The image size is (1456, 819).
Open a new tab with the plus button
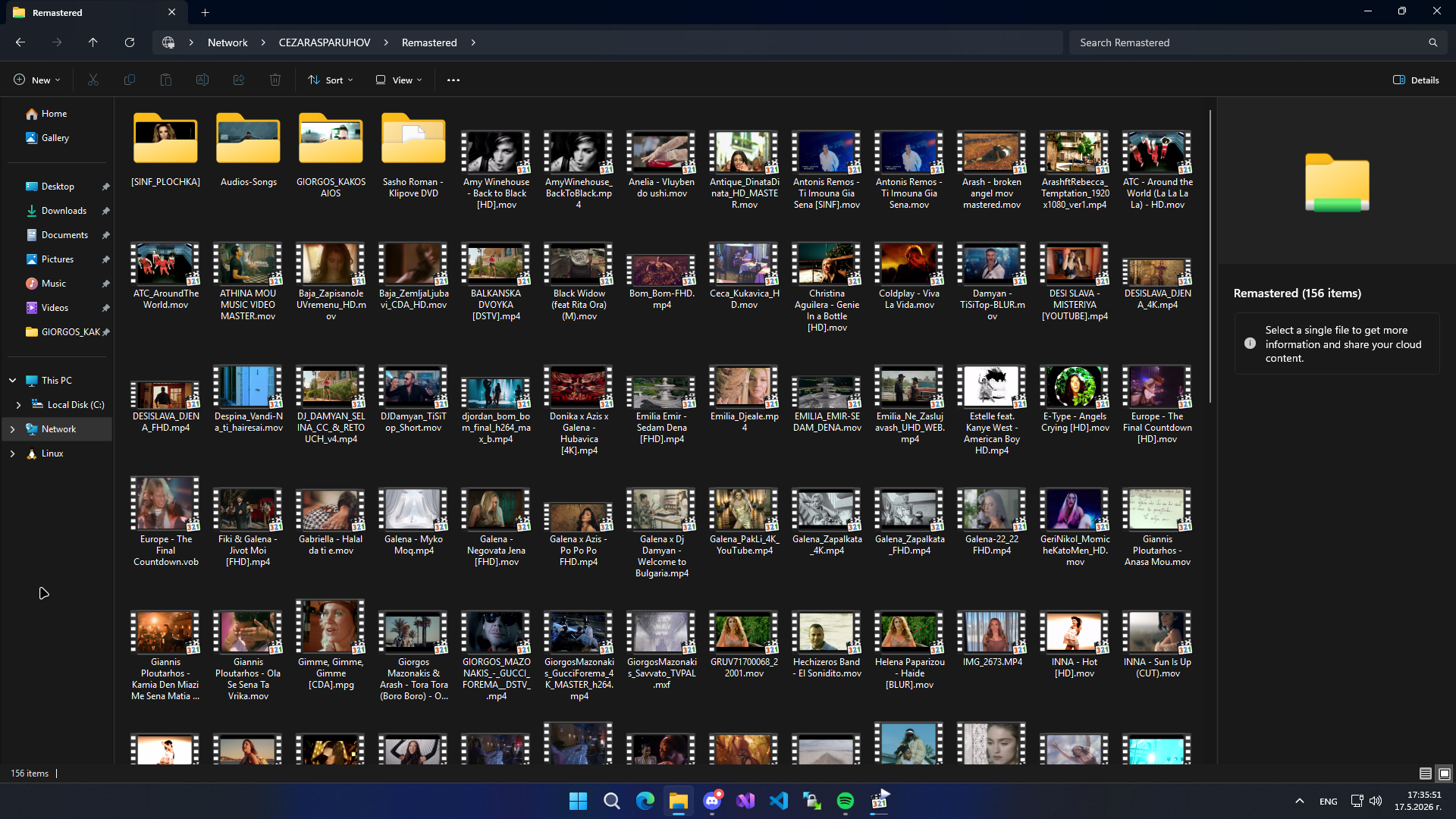point(205,12)
